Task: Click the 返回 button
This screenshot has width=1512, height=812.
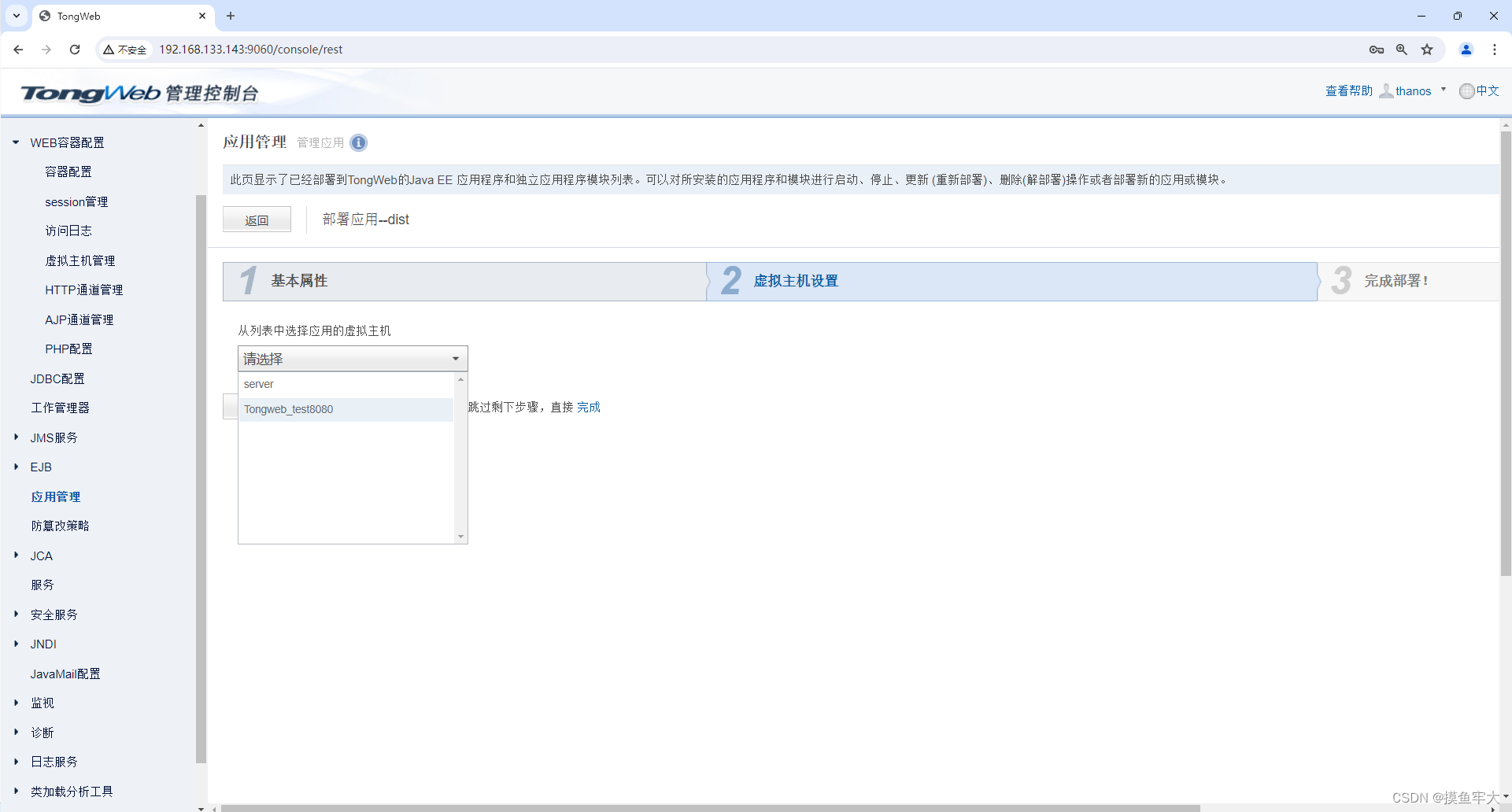Action: pyautogui.click(x=257, y=220)
